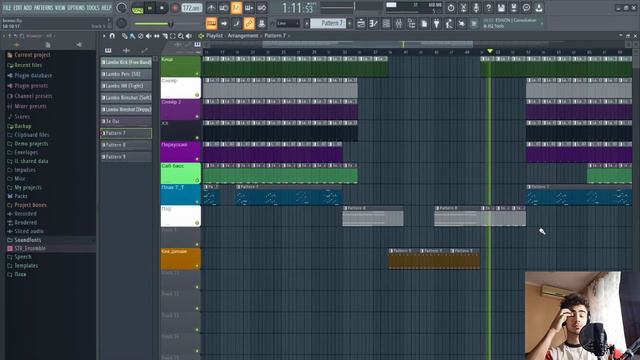Select Lambo Kick in the picker panel
This screenshot has height=360, width=640.
[x=126, y=62]
